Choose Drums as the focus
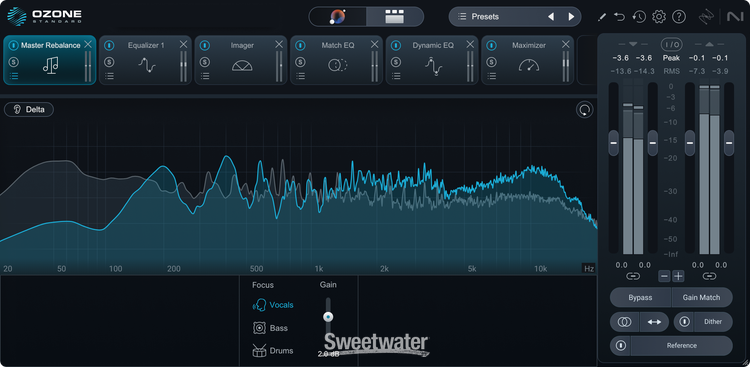Image resolution: width=750 pixels, height=367 pixels. click(273, 351)
